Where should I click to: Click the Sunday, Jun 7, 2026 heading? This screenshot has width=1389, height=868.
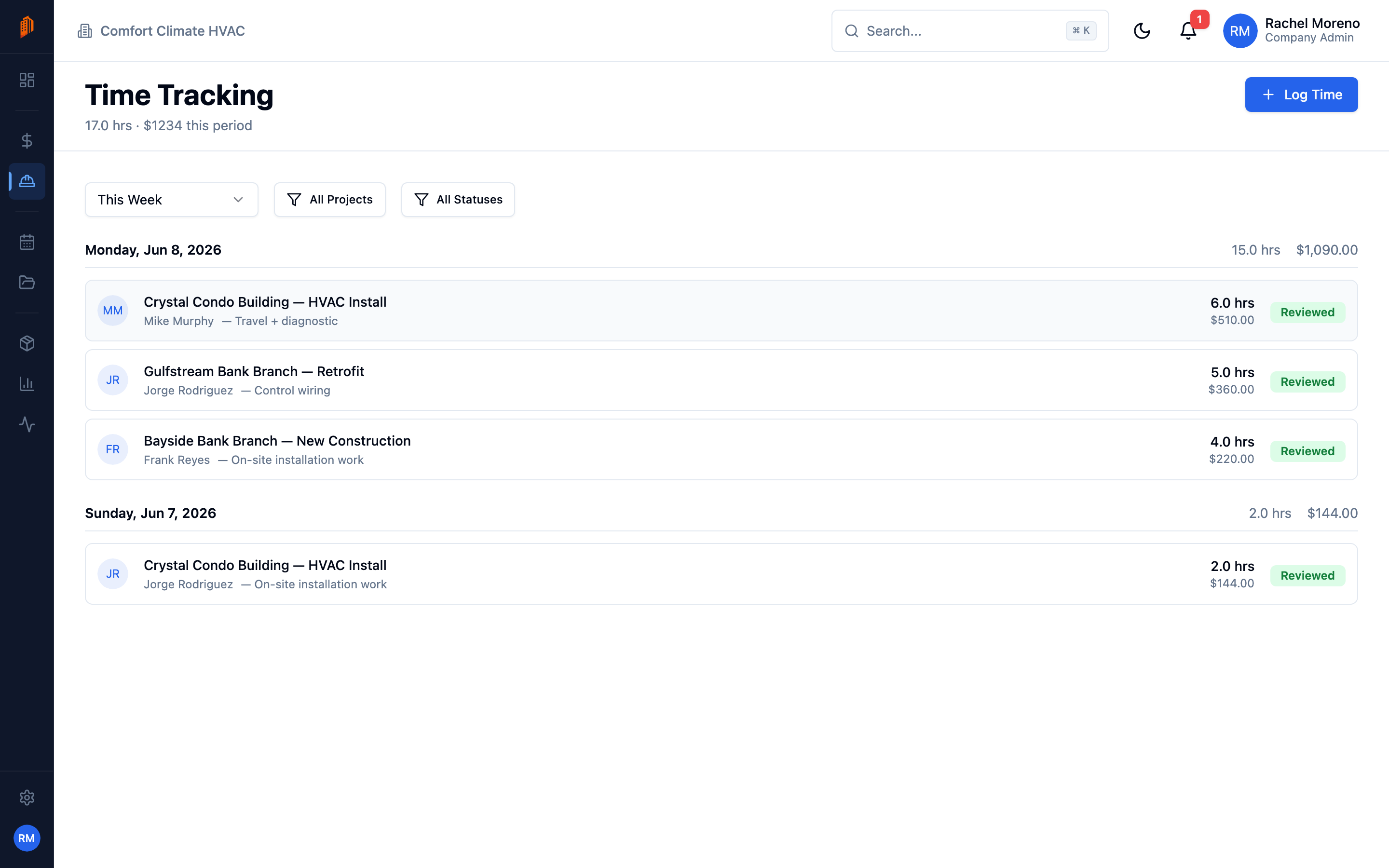pos(150,513)
